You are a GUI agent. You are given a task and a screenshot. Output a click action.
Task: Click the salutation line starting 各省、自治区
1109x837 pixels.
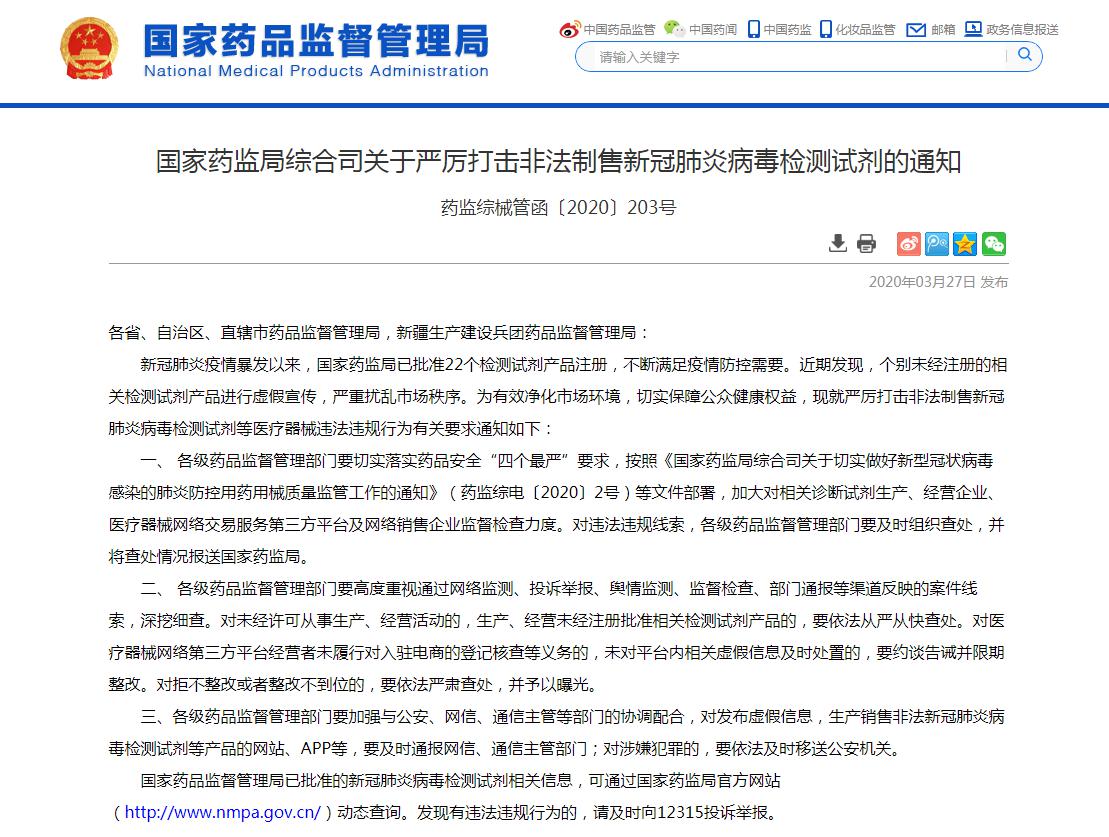378,333
